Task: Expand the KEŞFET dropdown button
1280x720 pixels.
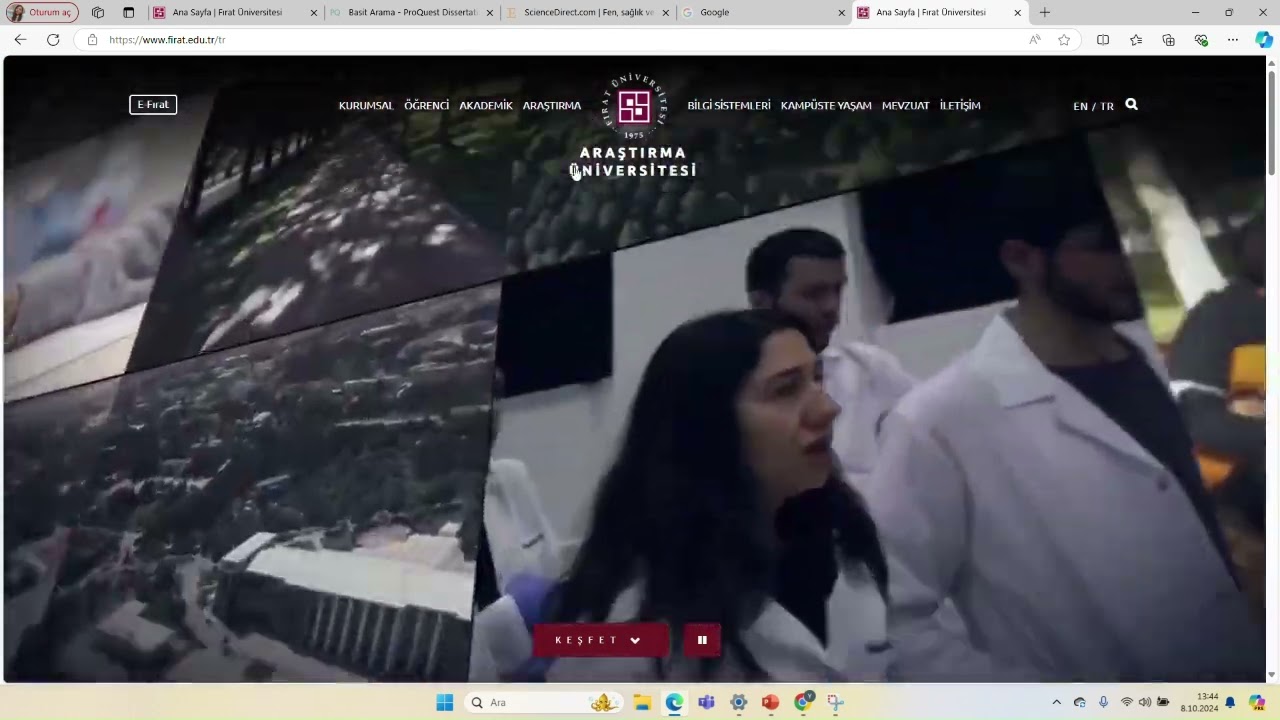Action: point(601,640)
